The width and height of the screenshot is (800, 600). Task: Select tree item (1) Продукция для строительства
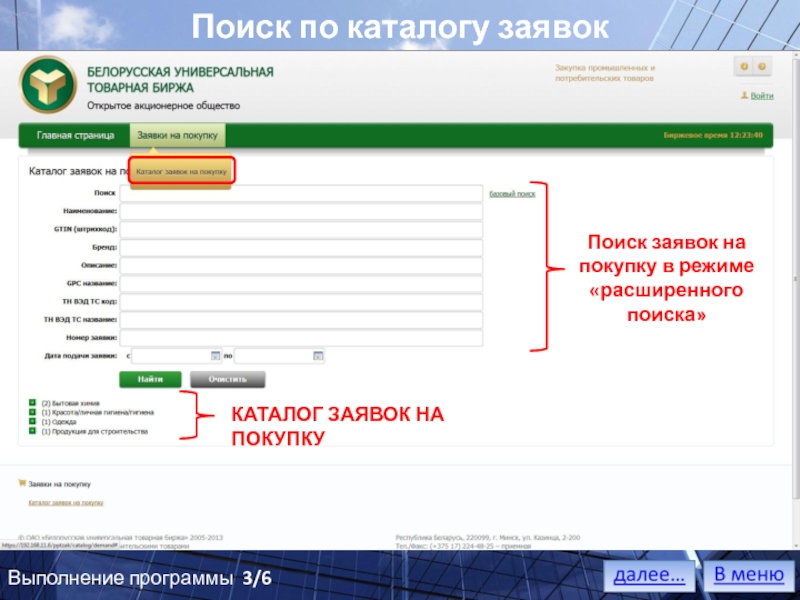click(x=94, y=432)
